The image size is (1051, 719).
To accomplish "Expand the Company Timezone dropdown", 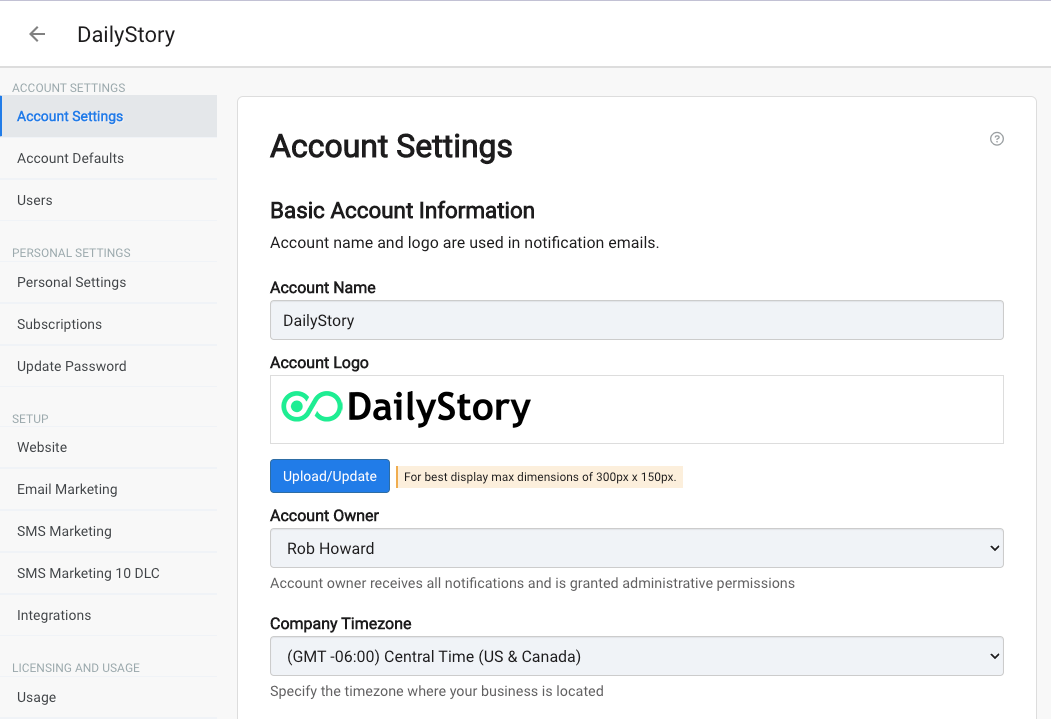I will pyautogui.click(x=637, y=656).
